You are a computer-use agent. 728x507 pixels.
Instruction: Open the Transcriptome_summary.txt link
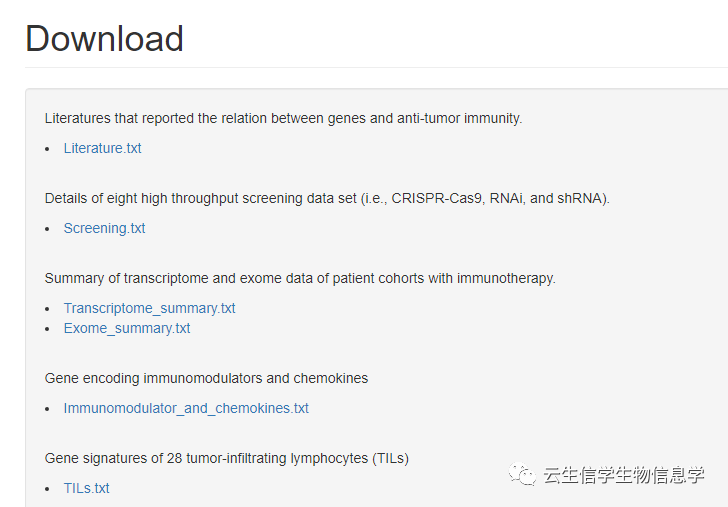[x=149, y=308]
